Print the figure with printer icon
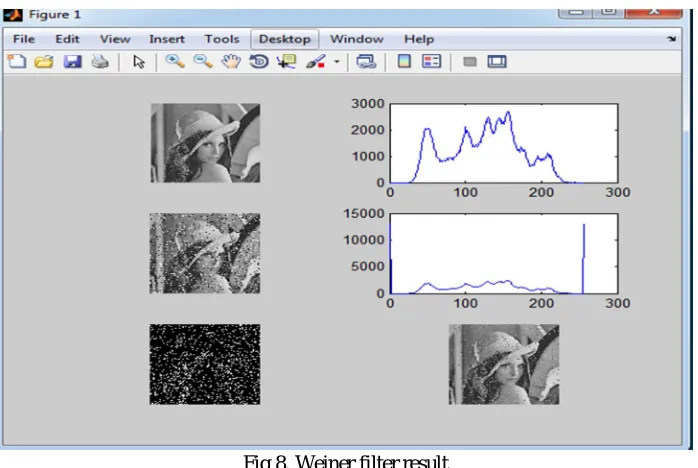Screen dimensions: 698x468 (100, 61)
